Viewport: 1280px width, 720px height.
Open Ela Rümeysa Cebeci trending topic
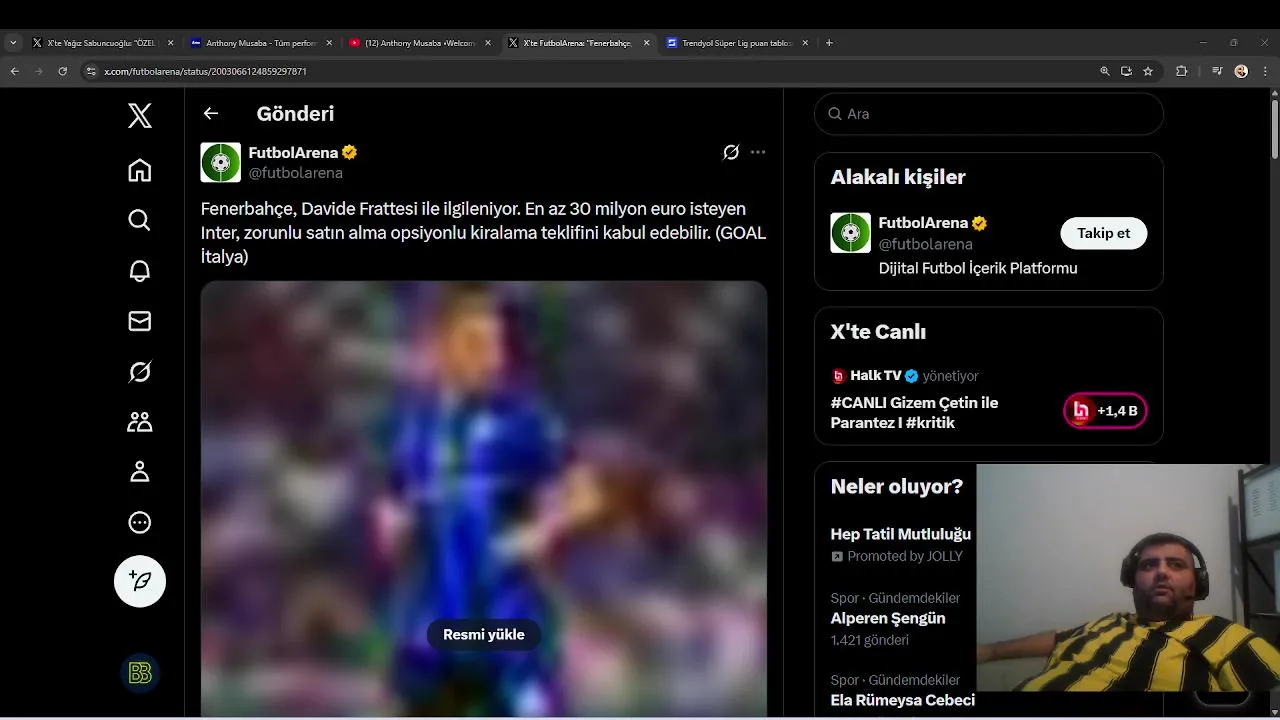[x=903, y=700]
